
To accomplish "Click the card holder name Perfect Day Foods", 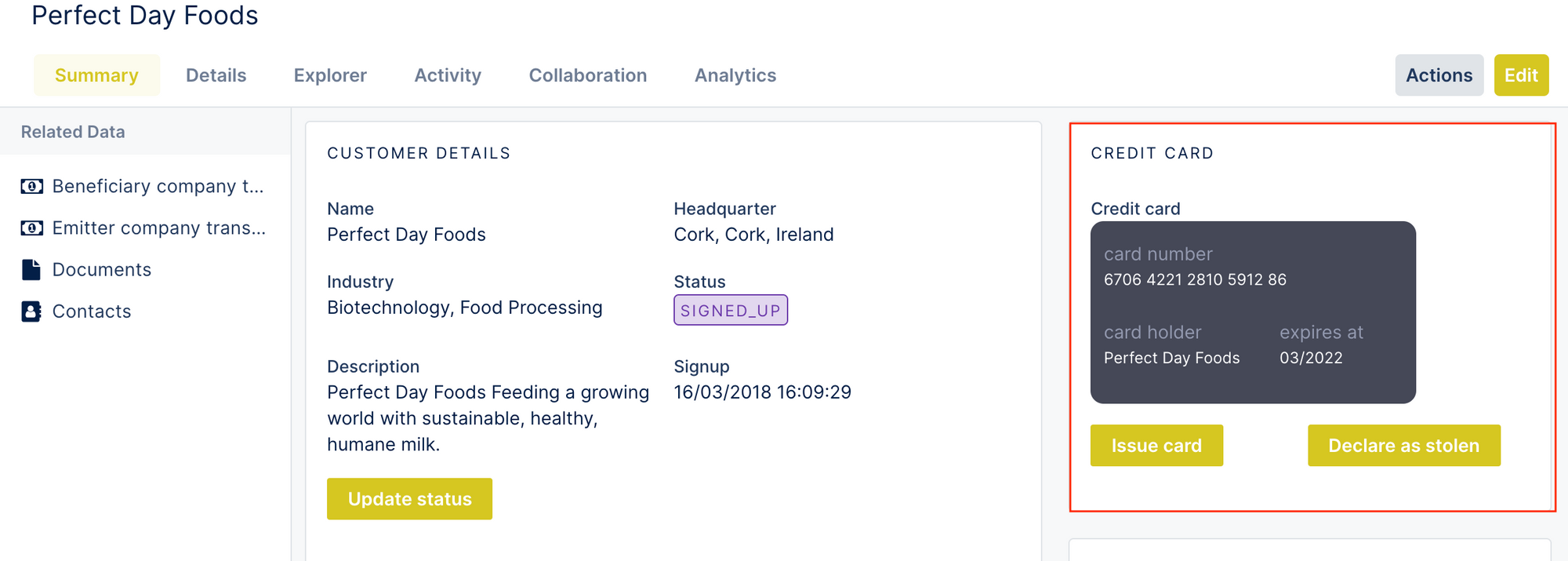I will click(1171, 358).
